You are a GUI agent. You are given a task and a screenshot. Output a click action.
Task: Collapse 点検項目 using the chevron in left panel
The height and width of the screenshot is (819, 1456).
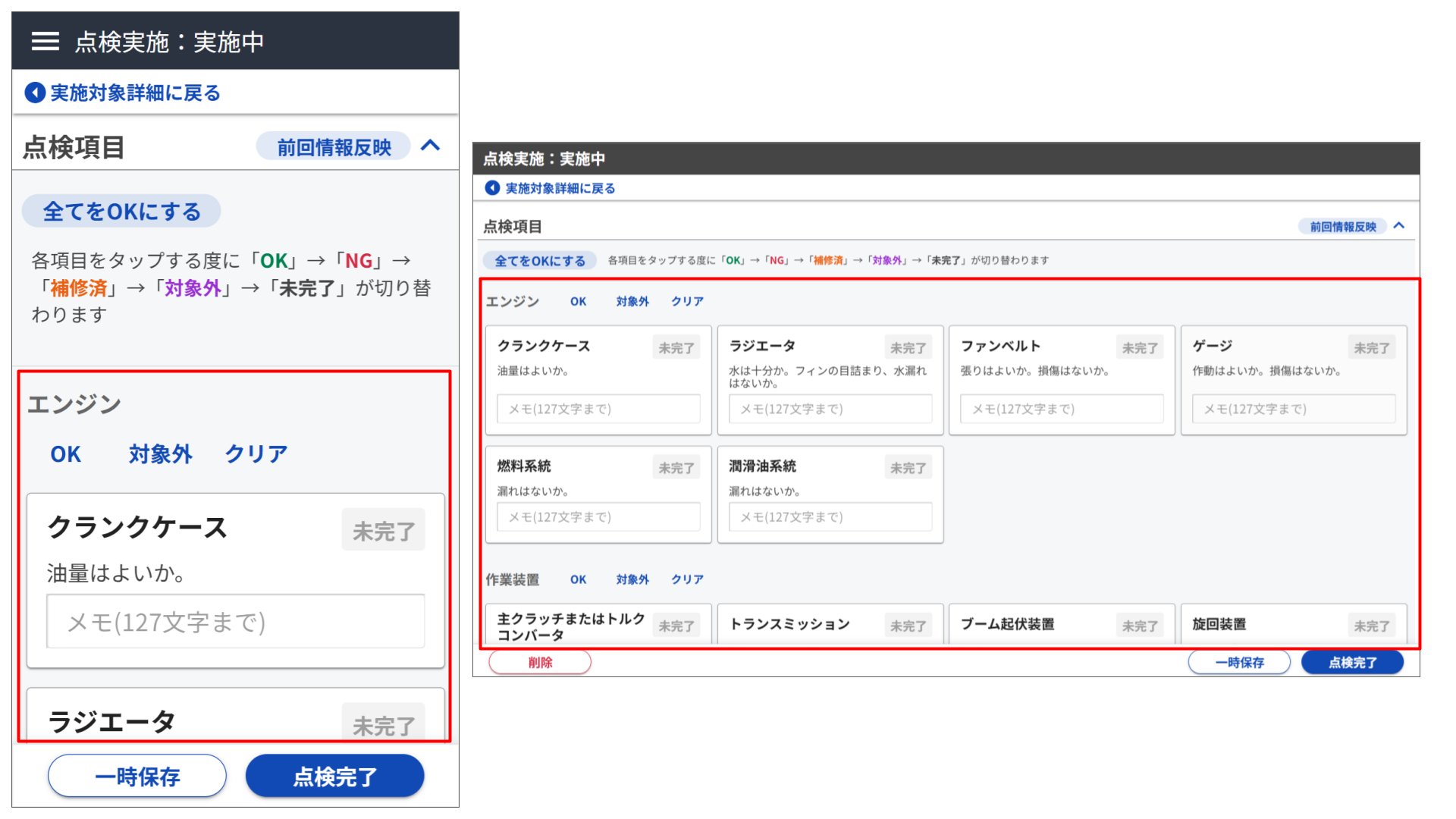tap(431, 146)
